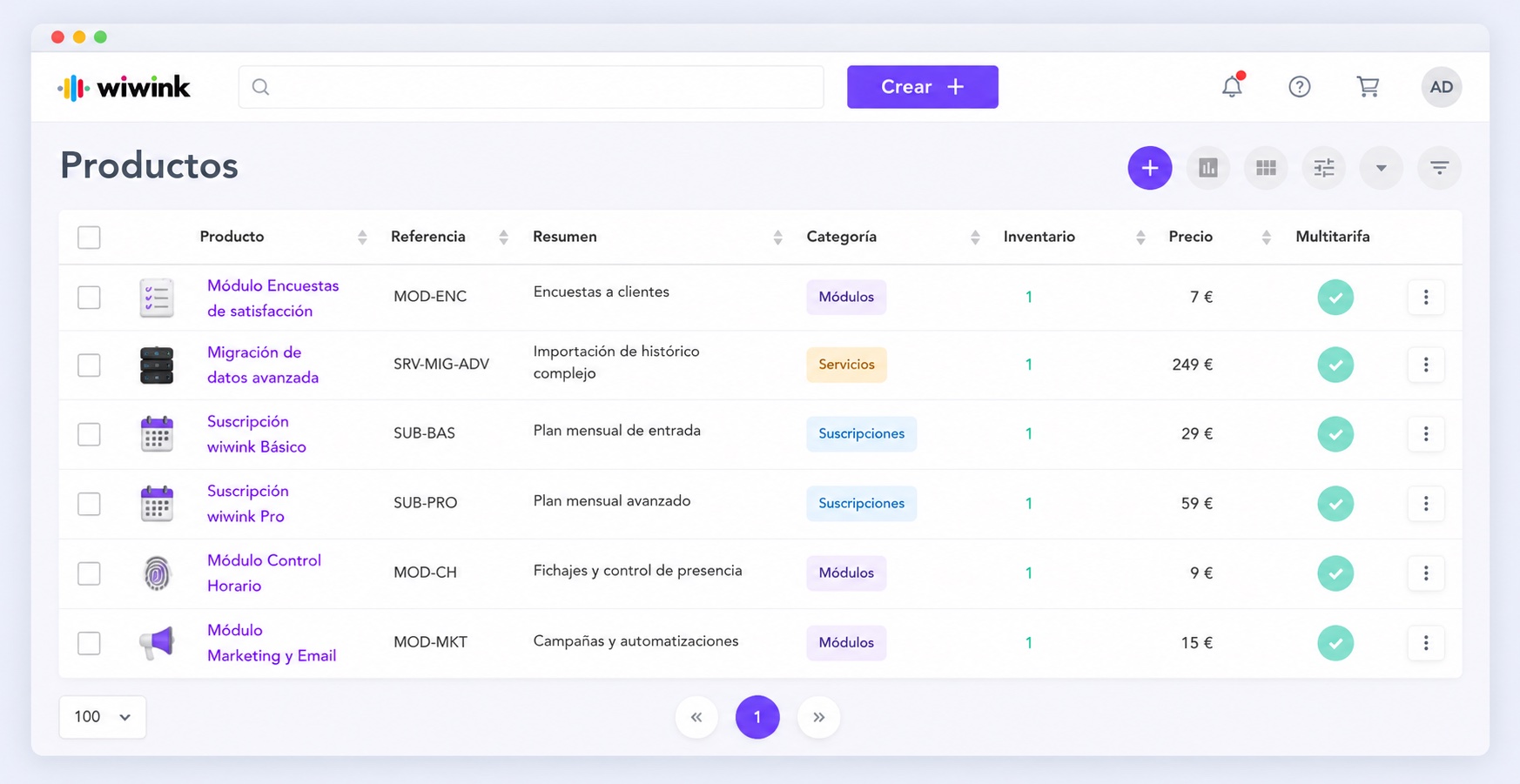Click Multitarifa check for SRV-MIG-ADV row
This screenshot has width=1520, height=784.
pos(1335,365)
